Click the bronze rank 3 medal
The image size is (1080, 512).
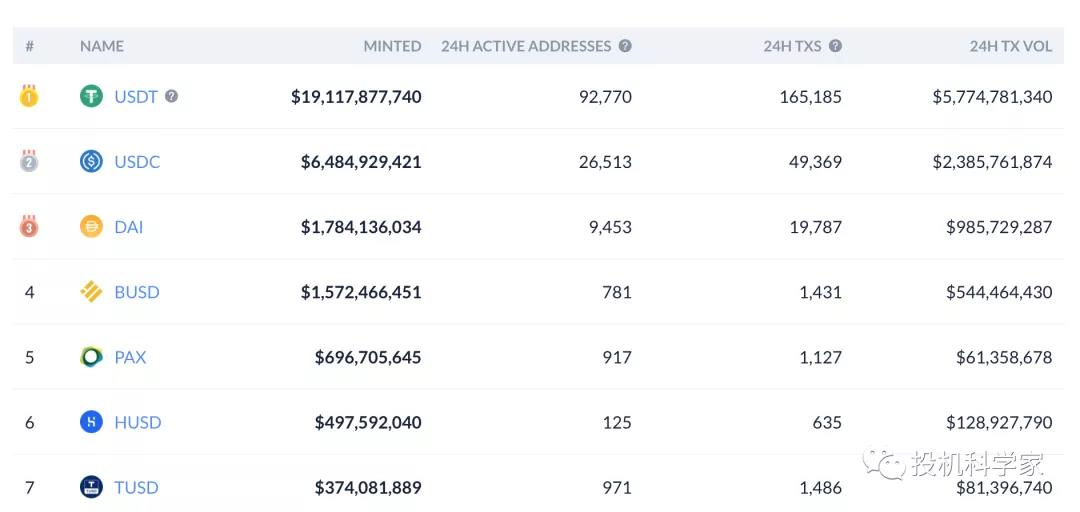(x=29, y=227)
